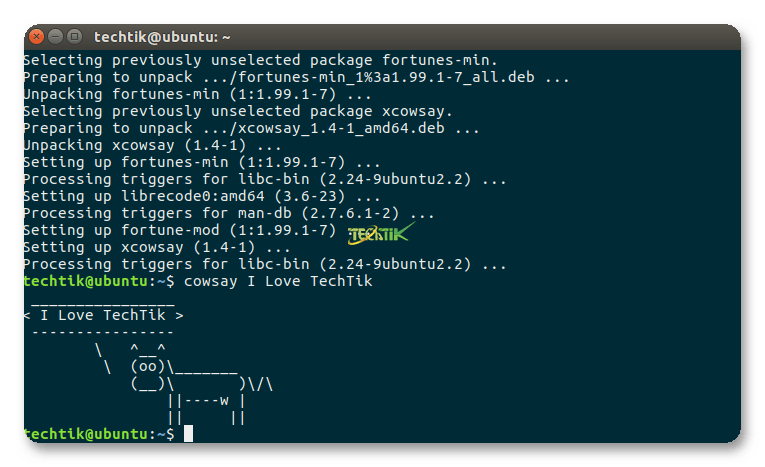
Task: Close the terminal window
Action: pos(37,37)
